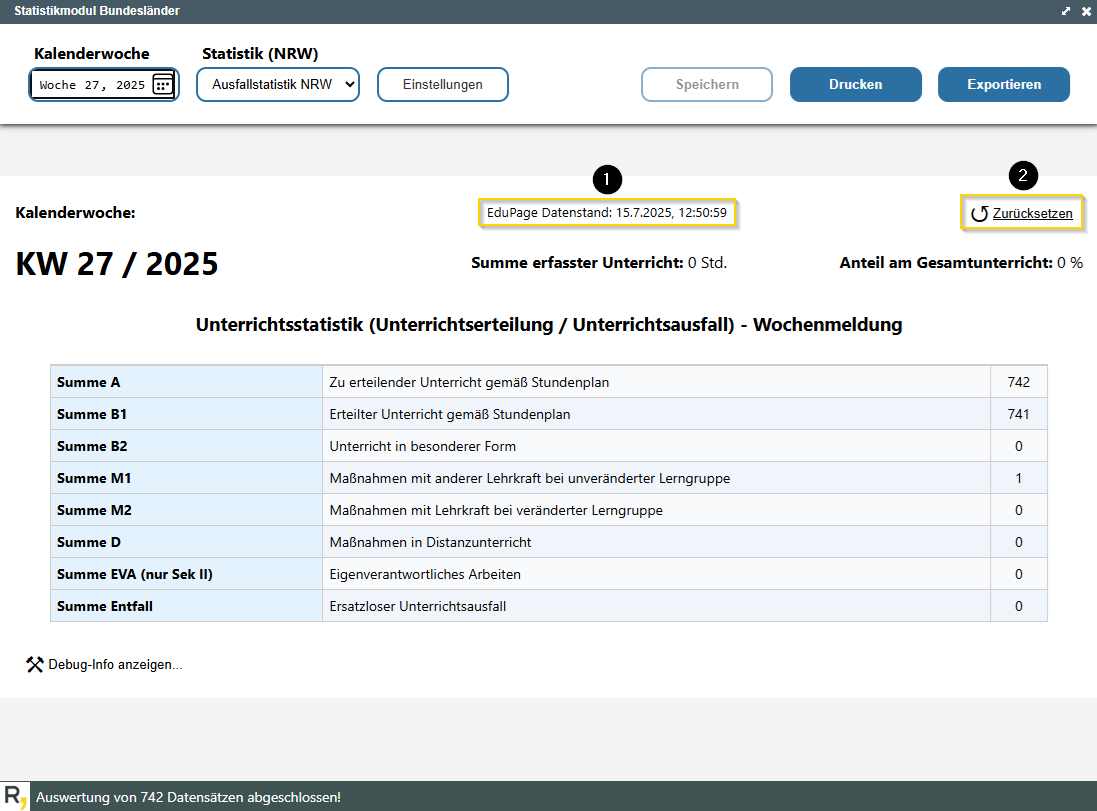Click 'Summe erfasster Unterricht: 0 Std.' text
This screenshot has width=1097, height=811.
click(x=599, y=263)
